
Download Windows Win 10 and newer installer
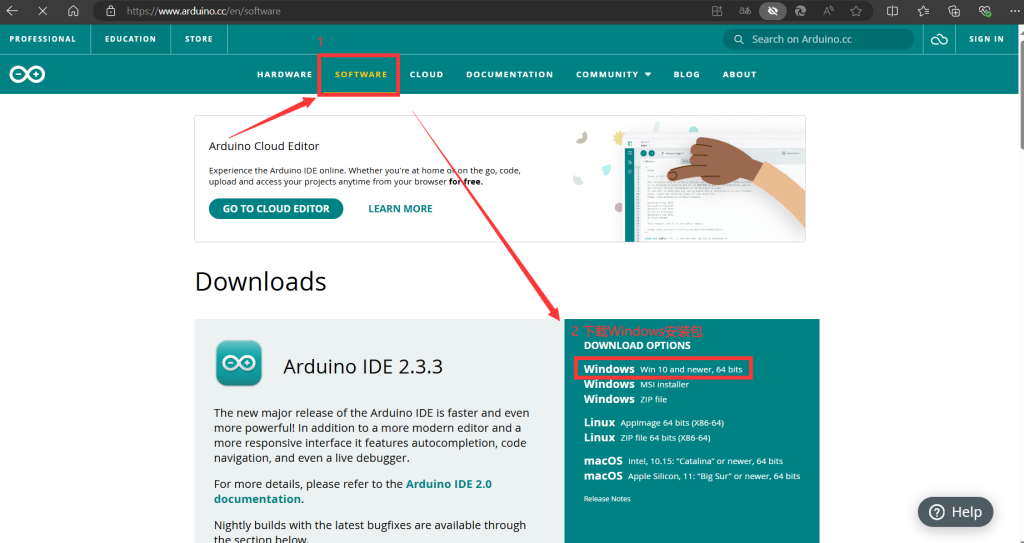(663, 369)
